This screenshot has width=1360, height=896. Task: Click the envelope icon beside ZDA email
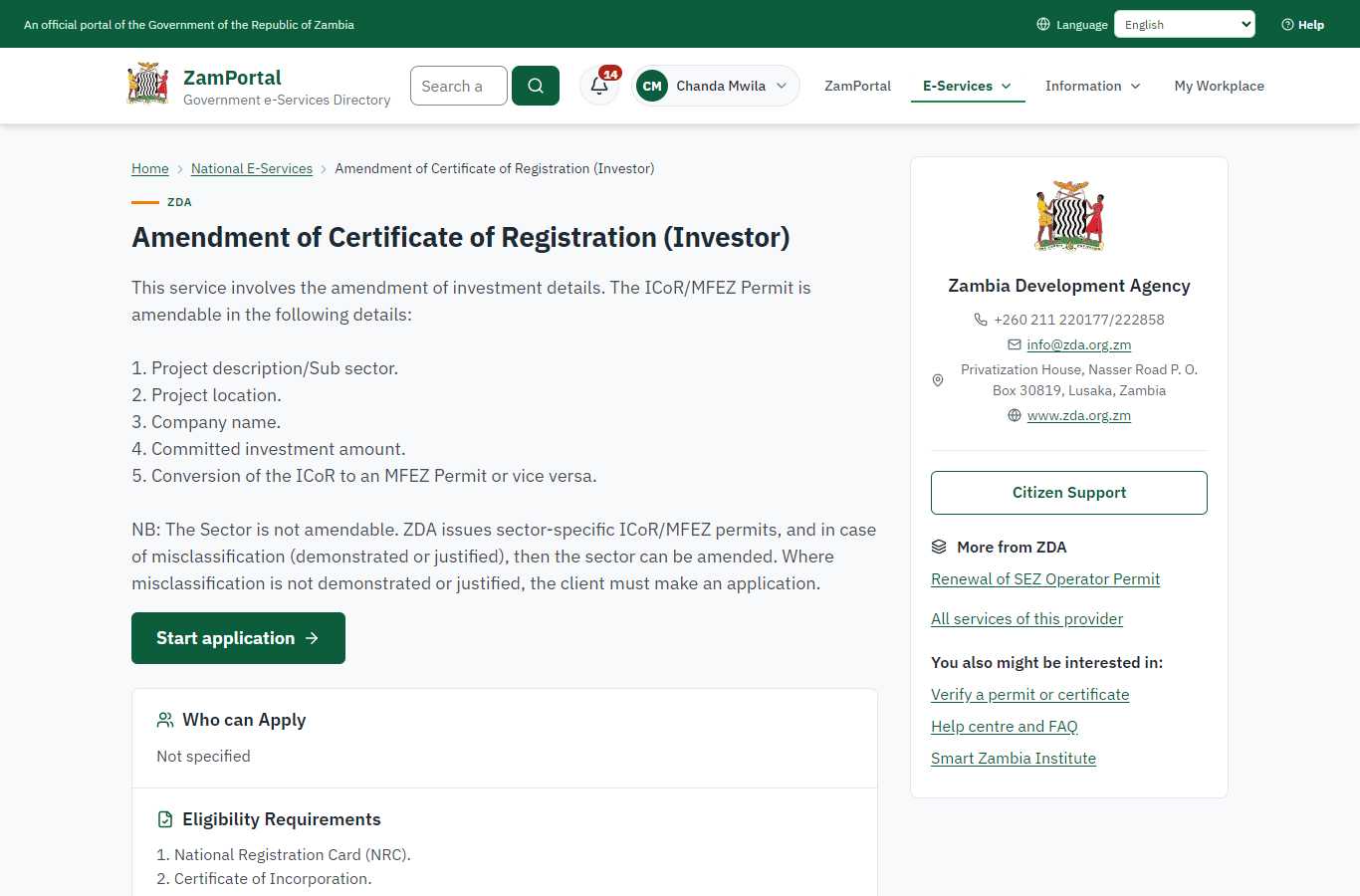1014,344
